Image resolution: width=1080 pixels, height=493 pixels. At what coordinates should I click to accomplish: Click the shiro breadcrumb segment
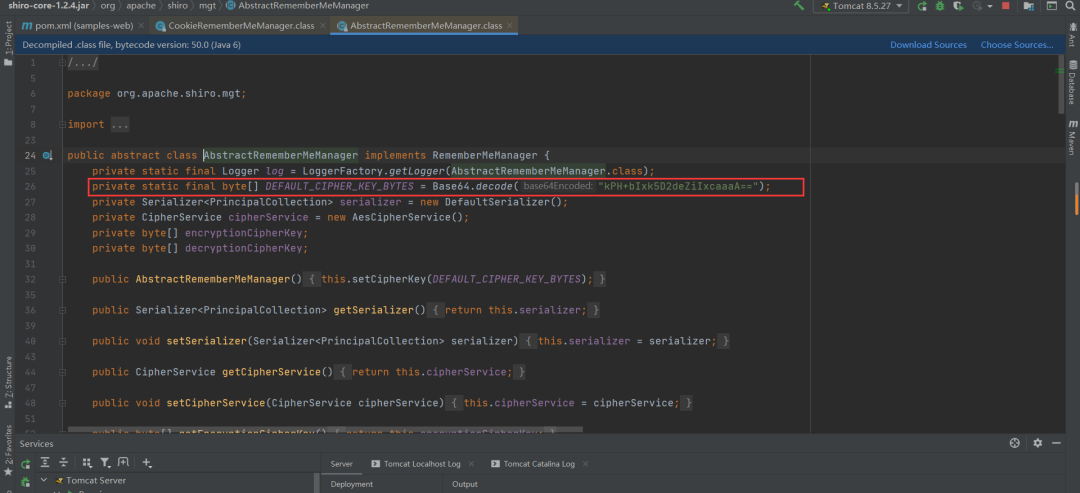(179, 6)
